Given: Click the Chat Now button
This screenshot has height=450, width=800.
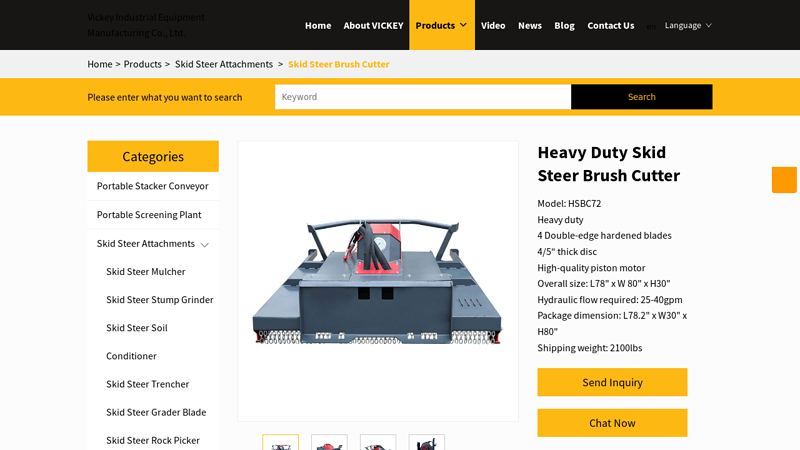Looking at the screenshot, I should pos(612,422).
